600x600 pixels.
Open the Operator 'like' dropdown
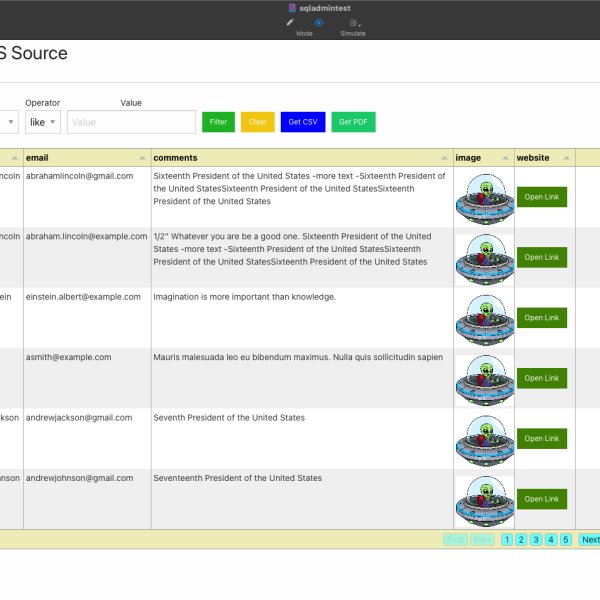coord(42,122)
